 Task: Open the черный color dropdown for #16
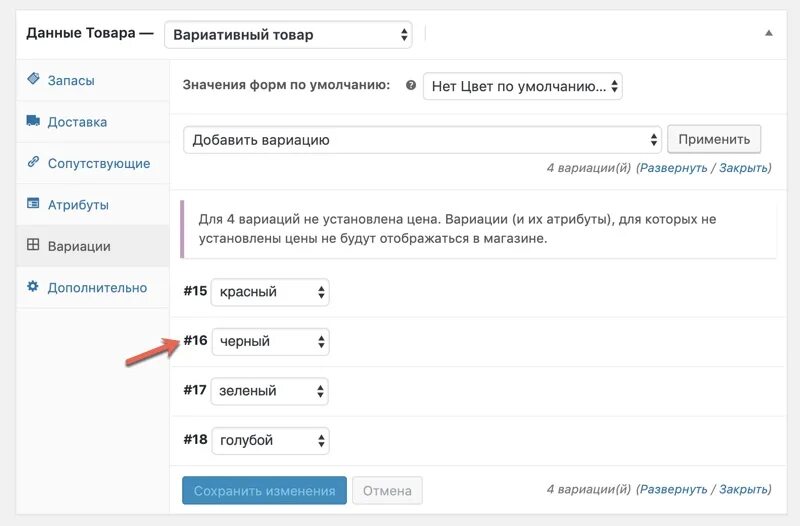[270, 341]
